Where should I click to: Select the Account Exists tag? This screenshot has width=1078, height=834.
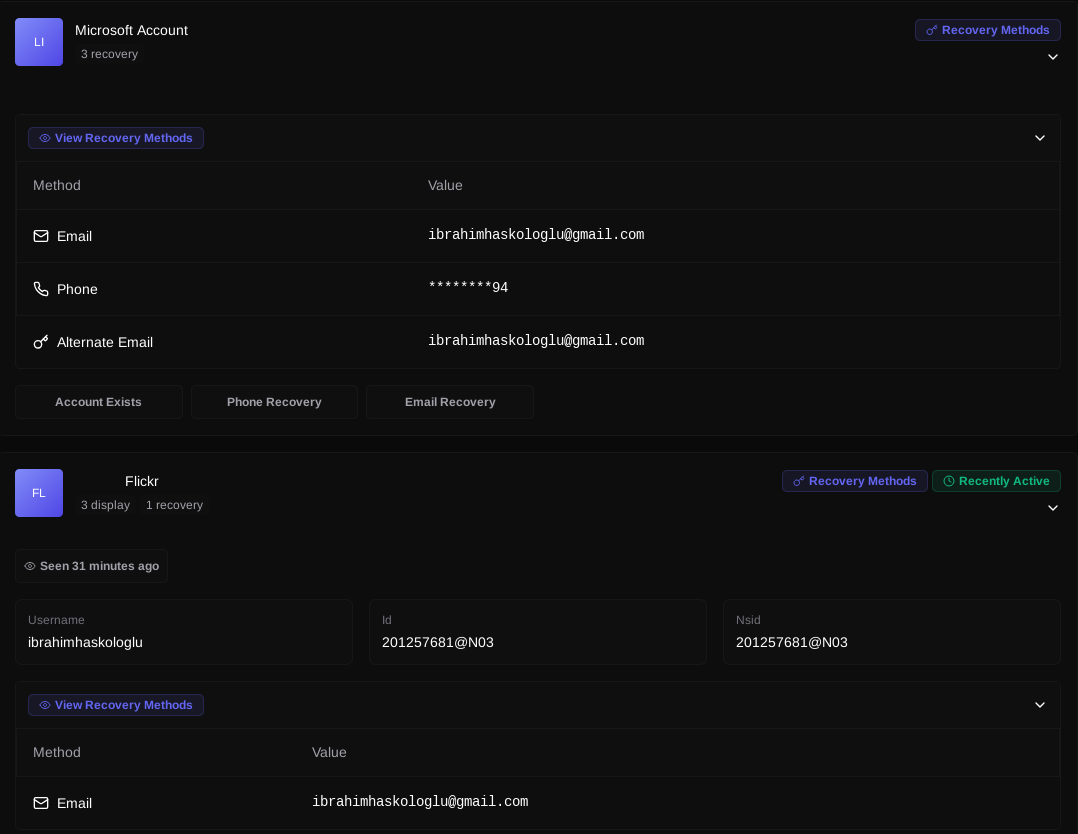click(x=98, y=402)
